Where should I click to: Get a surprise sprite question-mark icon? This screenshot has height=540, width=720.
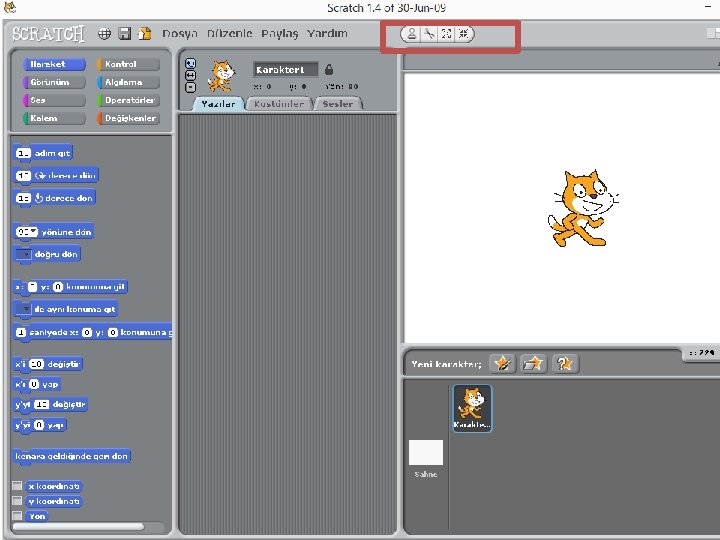coord(564,364)
